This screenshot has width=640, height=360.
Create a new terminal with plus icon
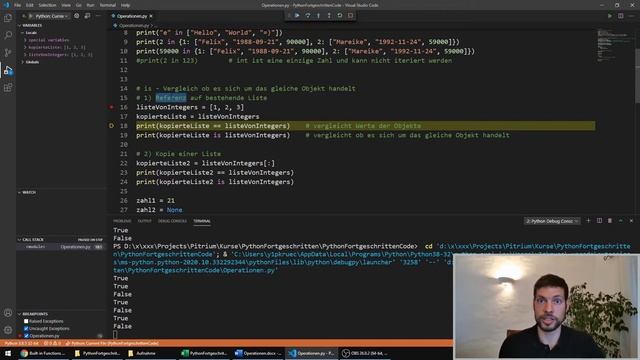coord(588,221)
